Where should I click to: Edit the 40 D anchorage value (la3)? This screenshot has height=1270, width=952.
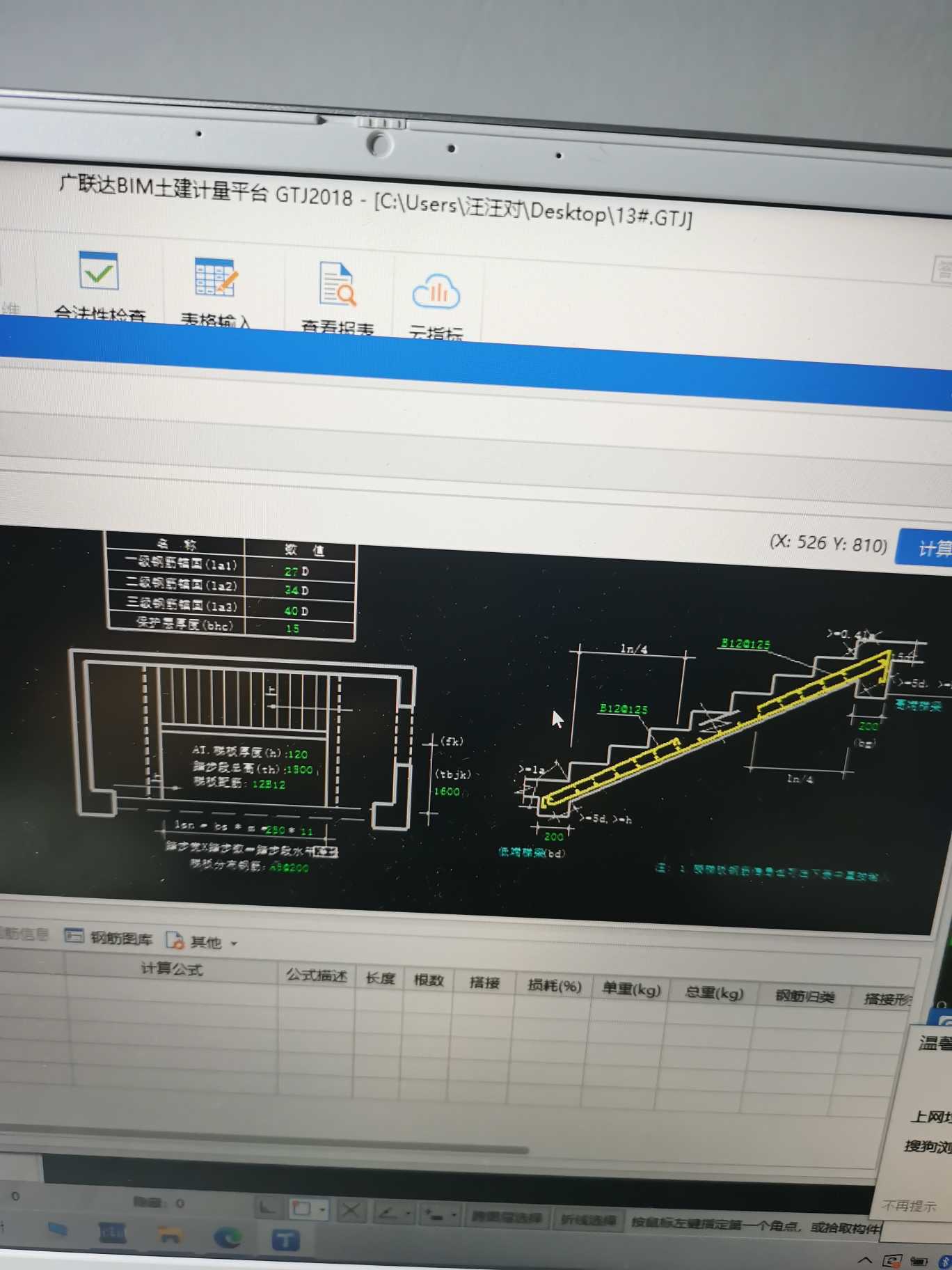pos(296,611)
